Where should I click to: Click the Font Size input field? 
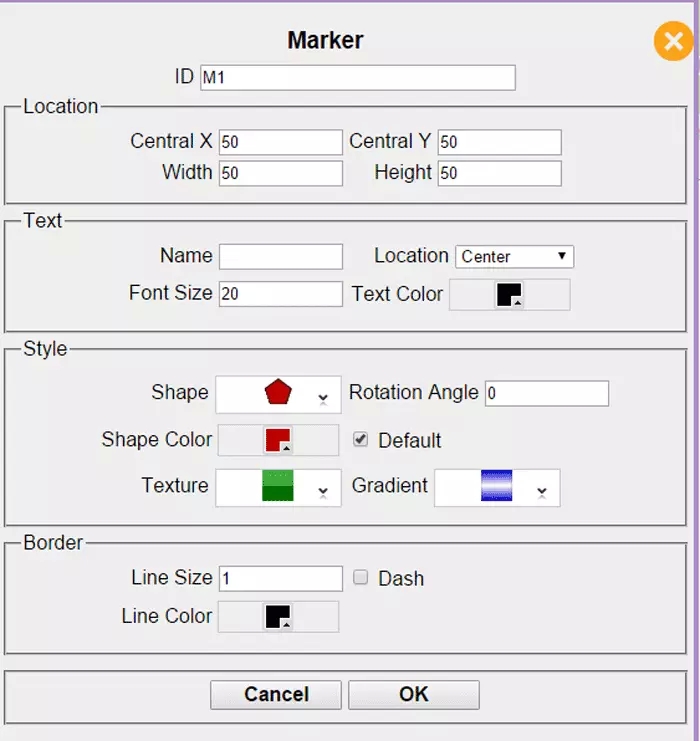(x=281, y=294)
